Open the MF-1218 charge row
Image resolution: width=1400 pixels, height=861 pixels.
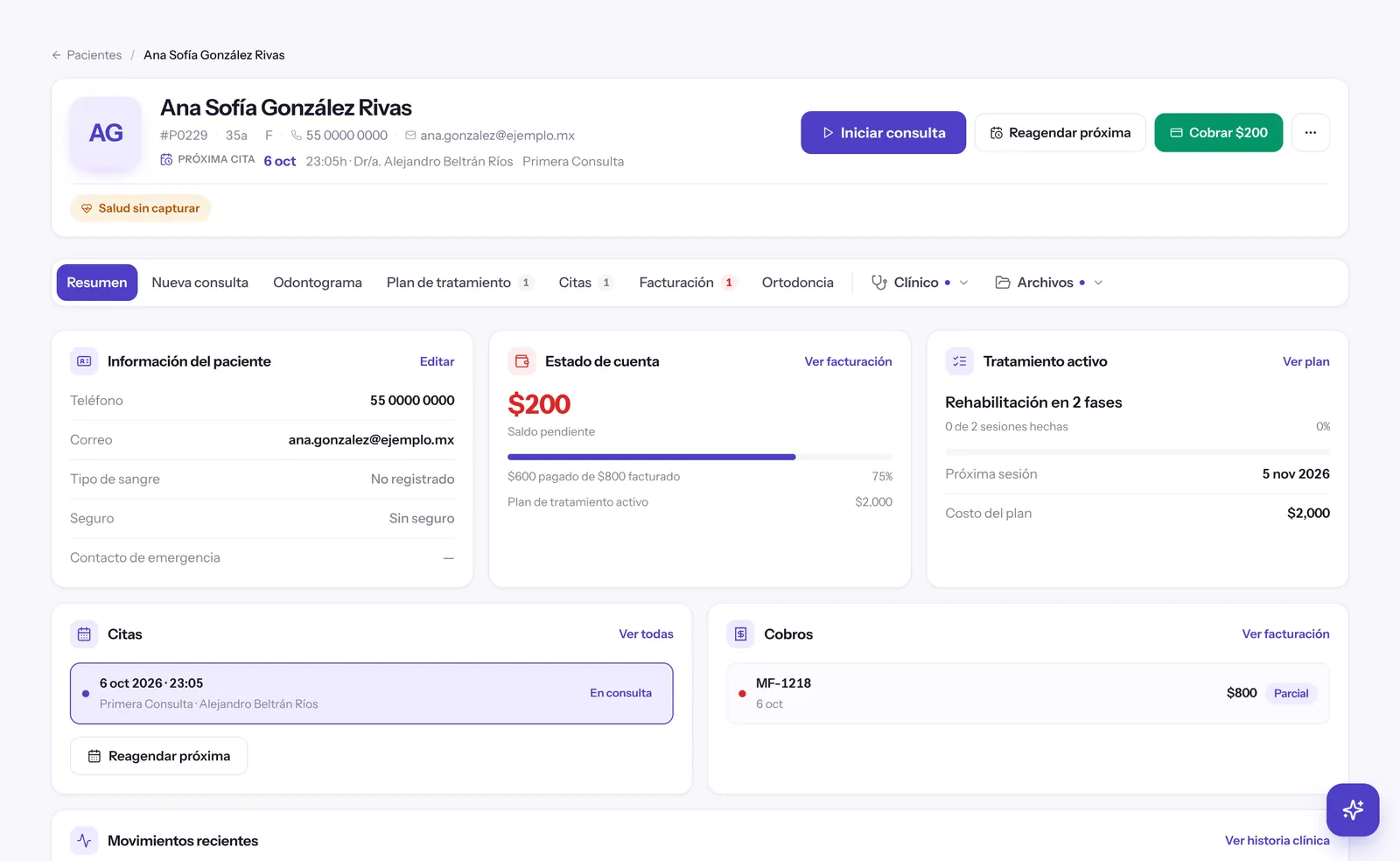tap(1028, 694)
